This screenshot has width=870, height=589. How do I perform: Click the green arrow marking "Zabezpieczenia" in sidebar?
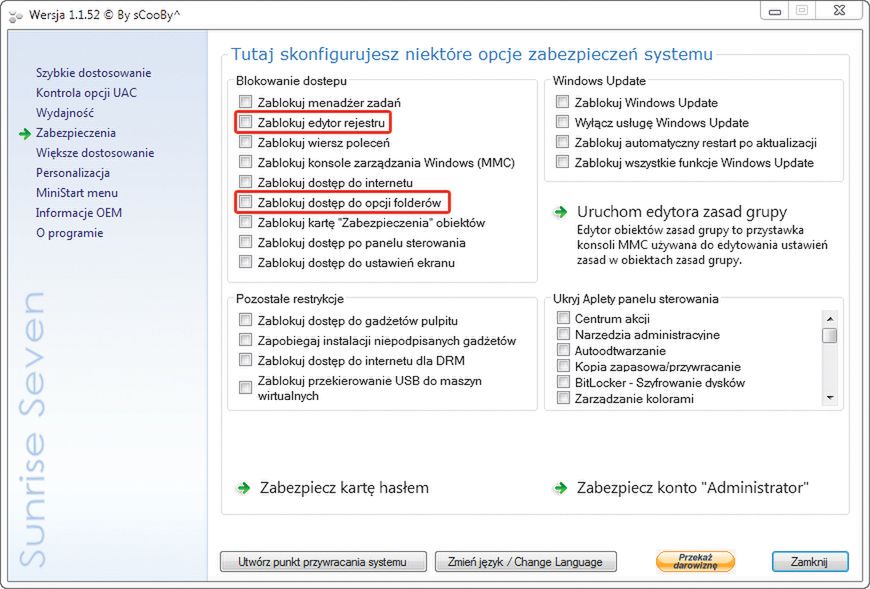(x=26, y=132)
